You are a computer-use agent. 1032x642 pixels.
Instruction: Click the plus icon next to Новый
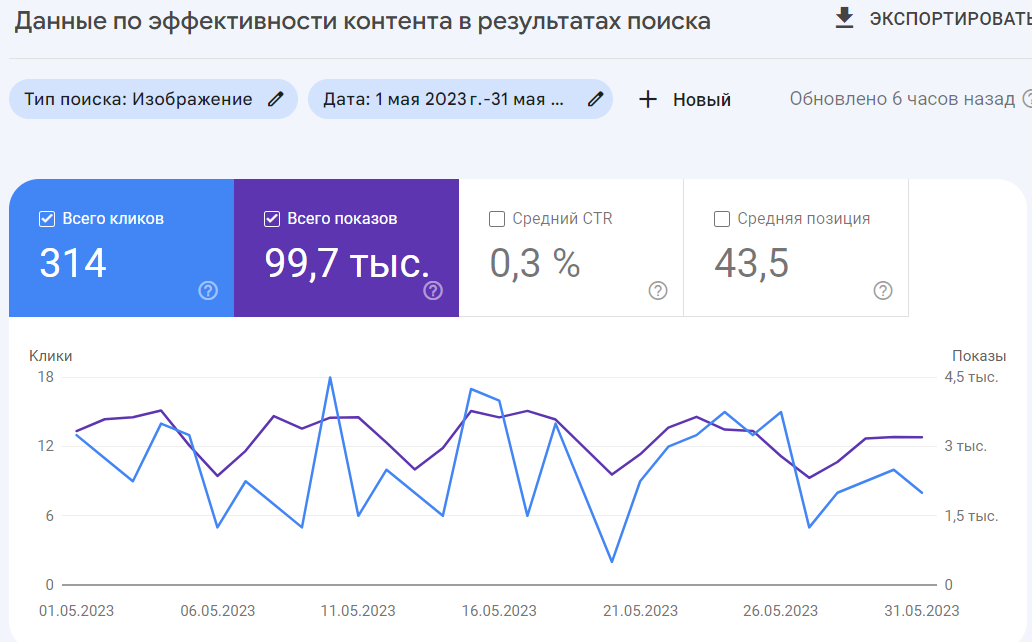649,99
